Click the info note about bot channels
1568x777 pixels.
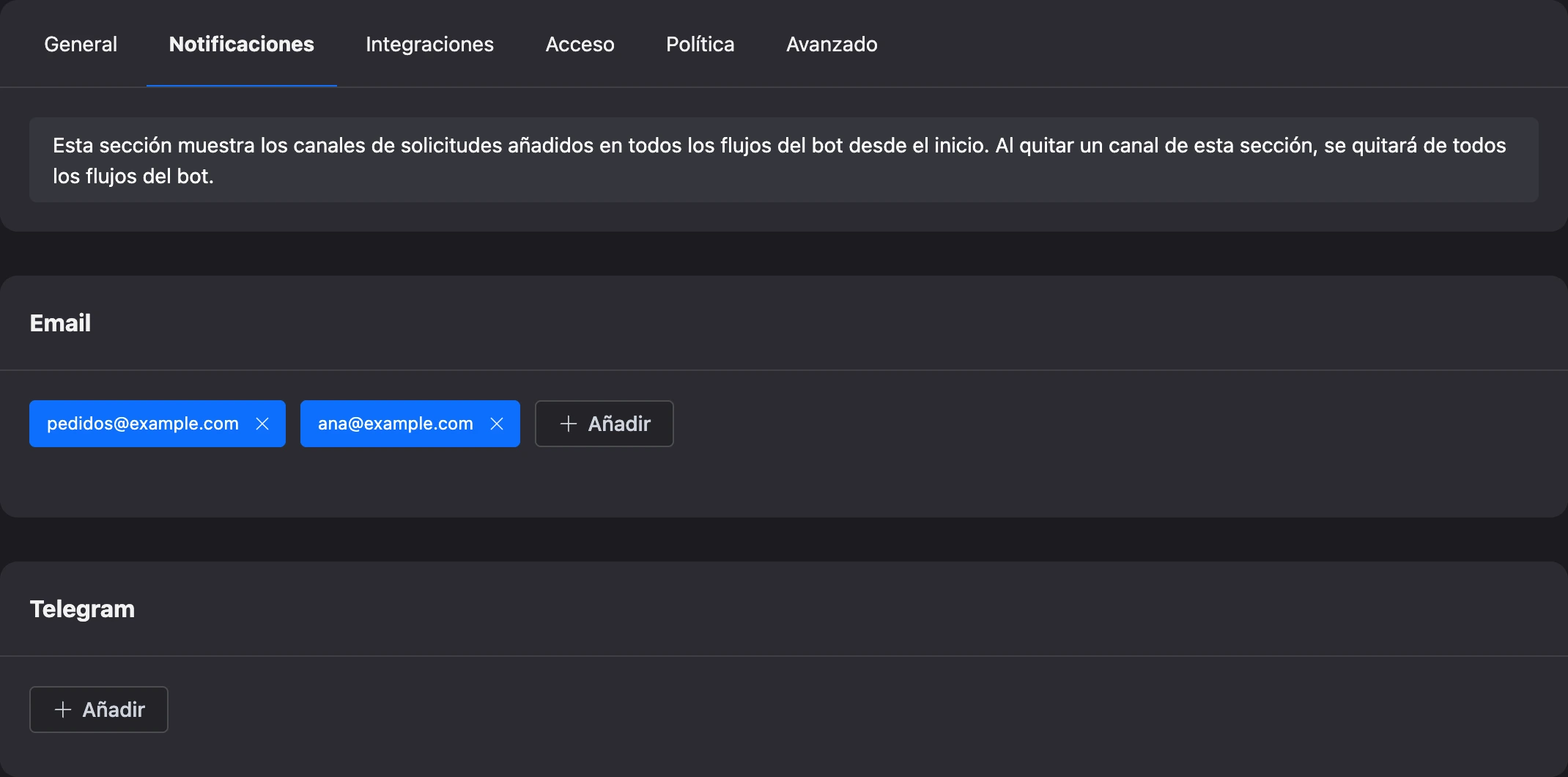pos(784,160)
